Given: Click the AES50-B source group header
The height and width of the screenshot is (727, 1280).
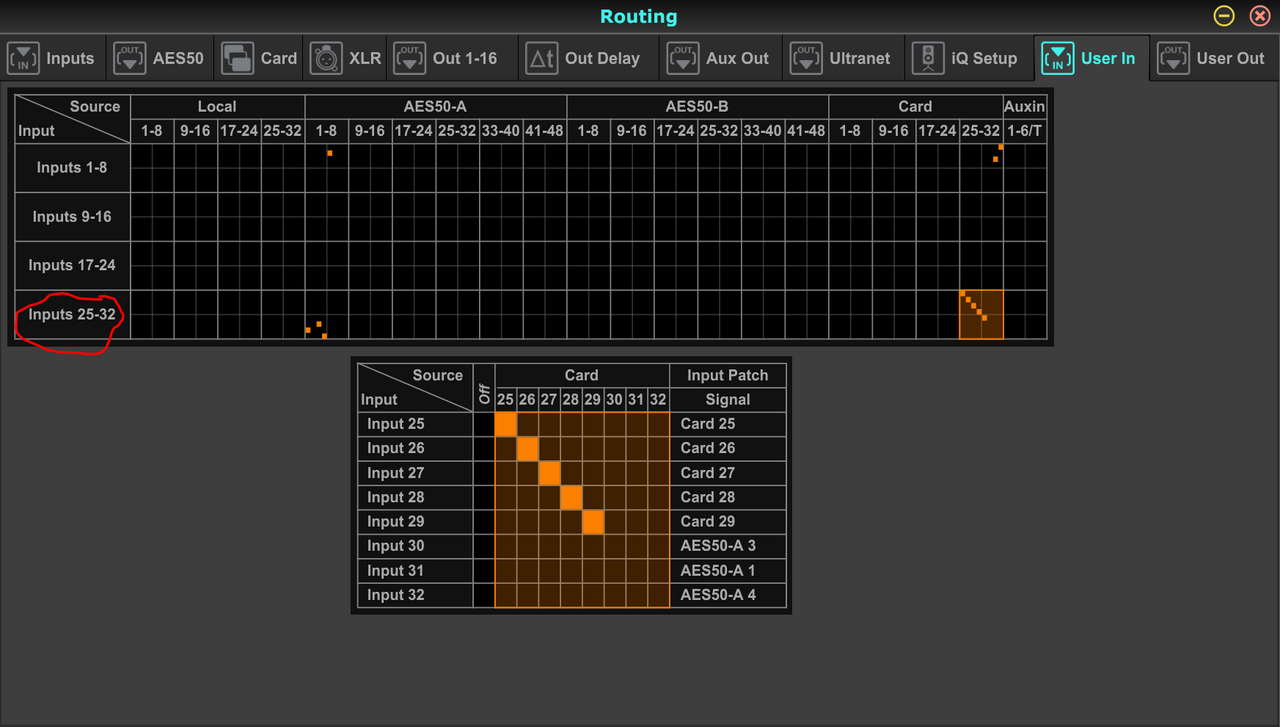Looking at the screenshot, I should pos(697,106).
